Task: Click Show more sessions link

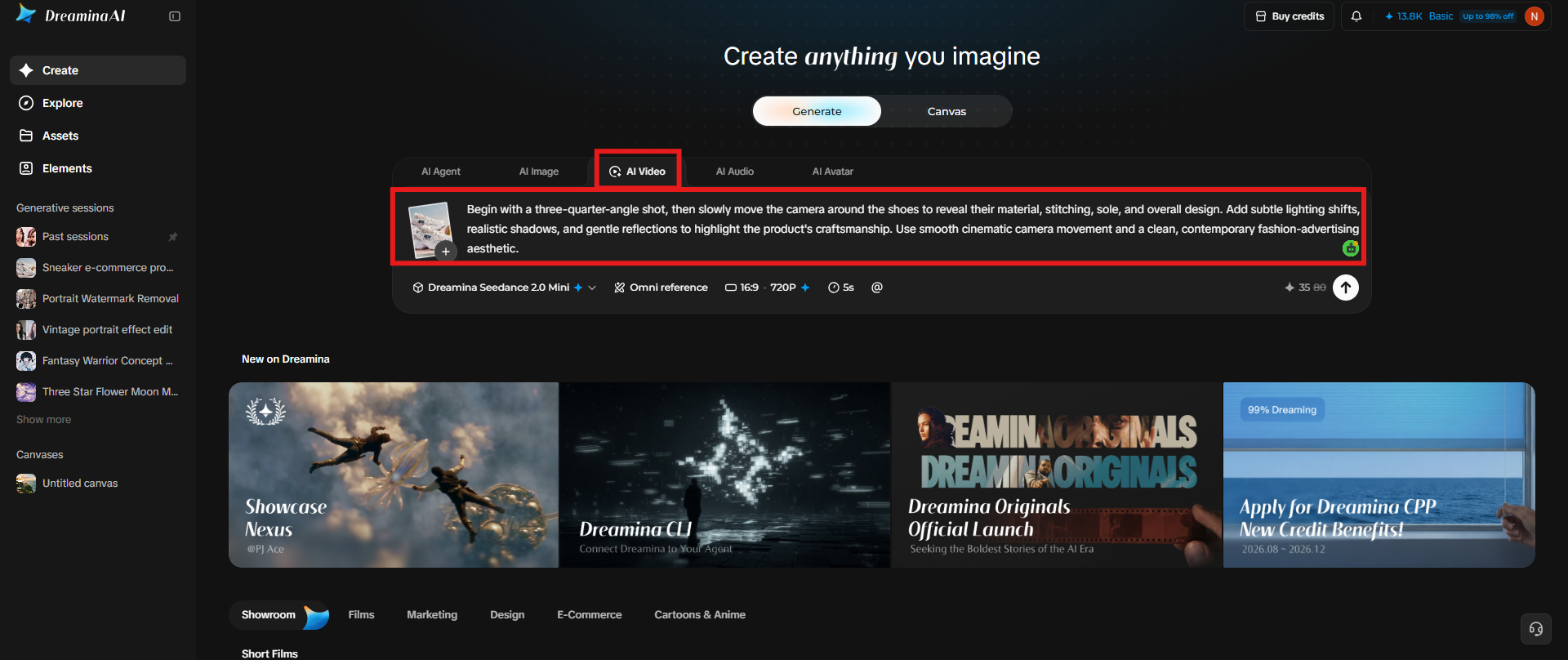Action: click(44, 420)
